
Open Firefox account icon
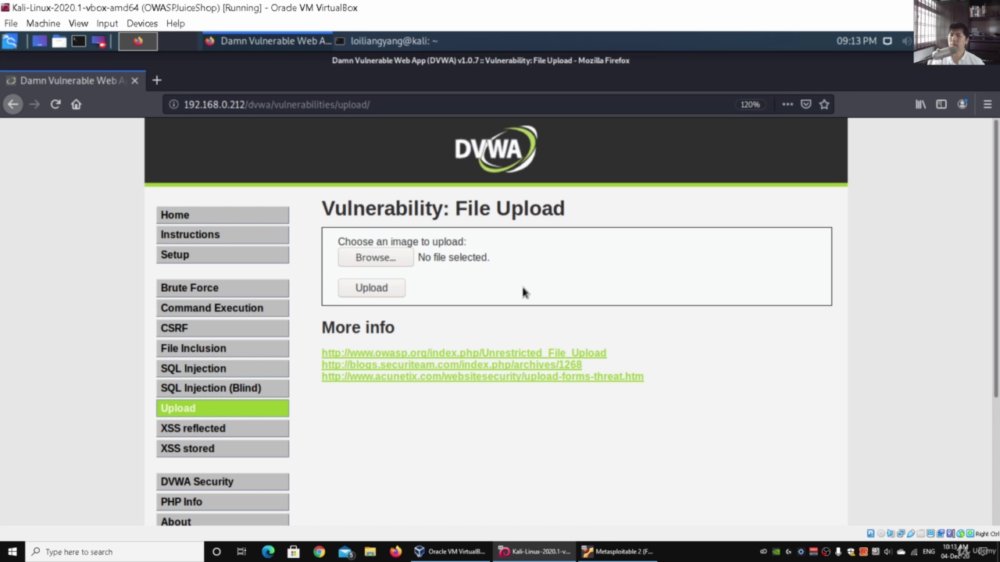[962, 104]
